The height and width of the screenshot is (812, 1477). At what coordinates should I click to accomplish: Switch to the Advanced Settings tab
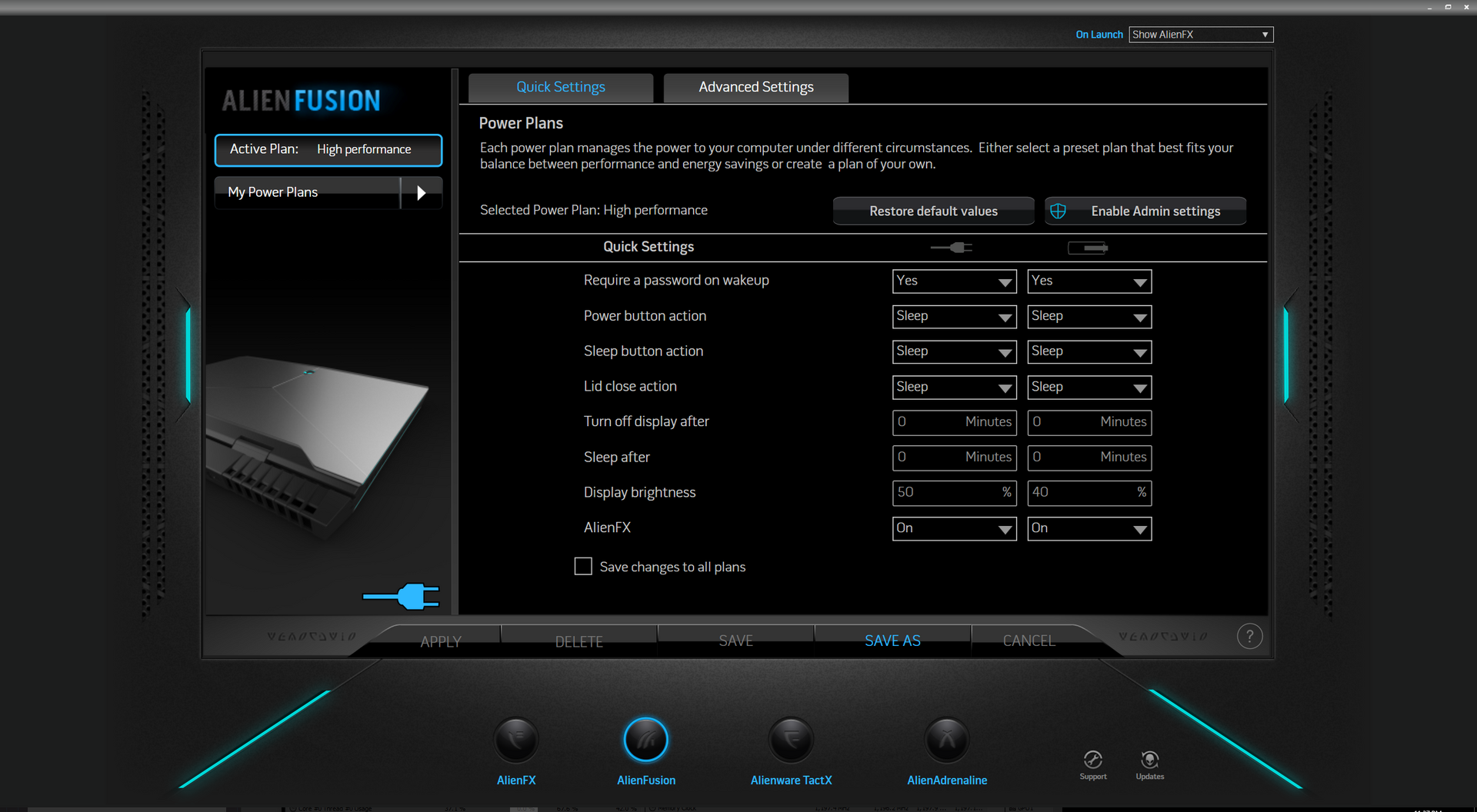coord(755,88)
